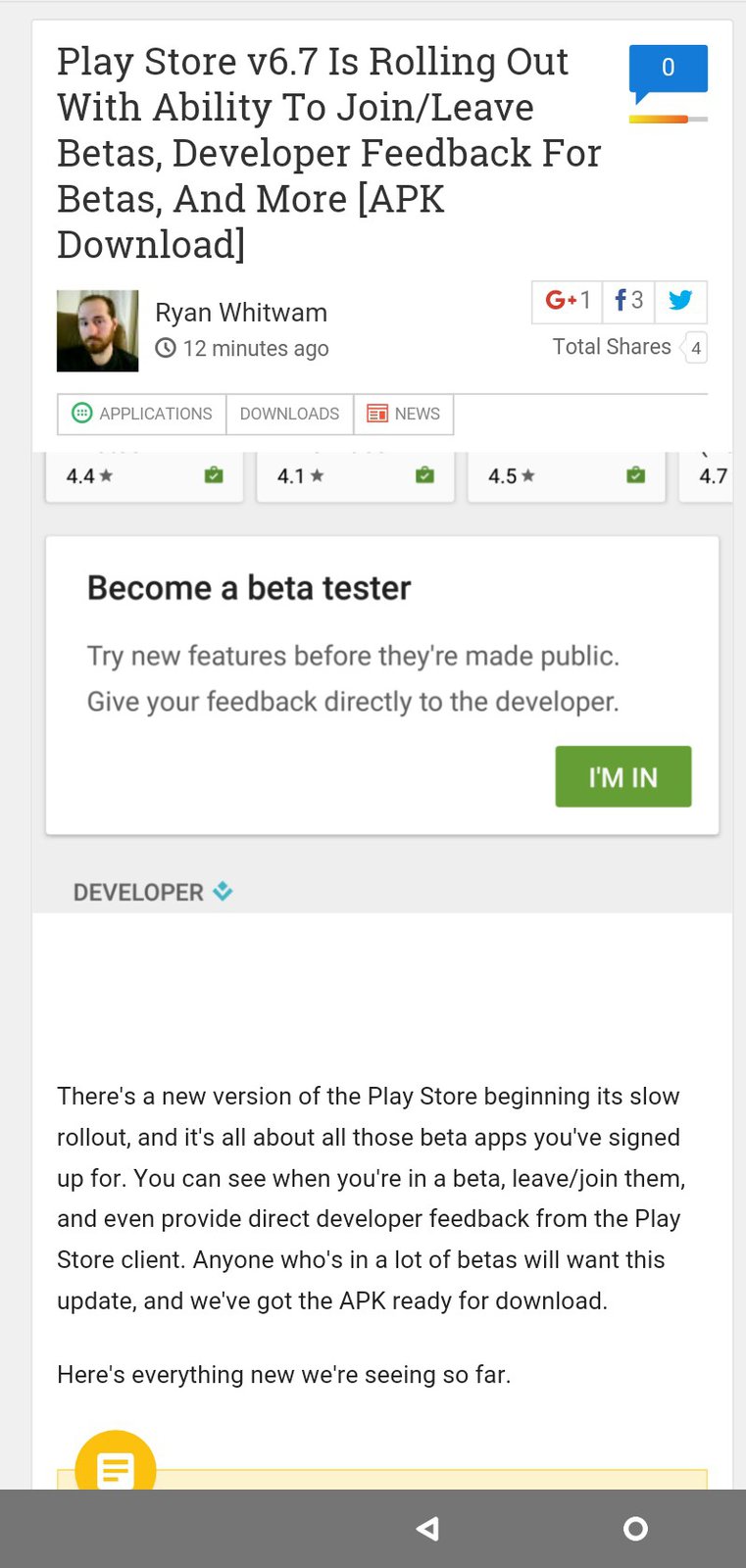Open the News category tab

tap(404, 414)
